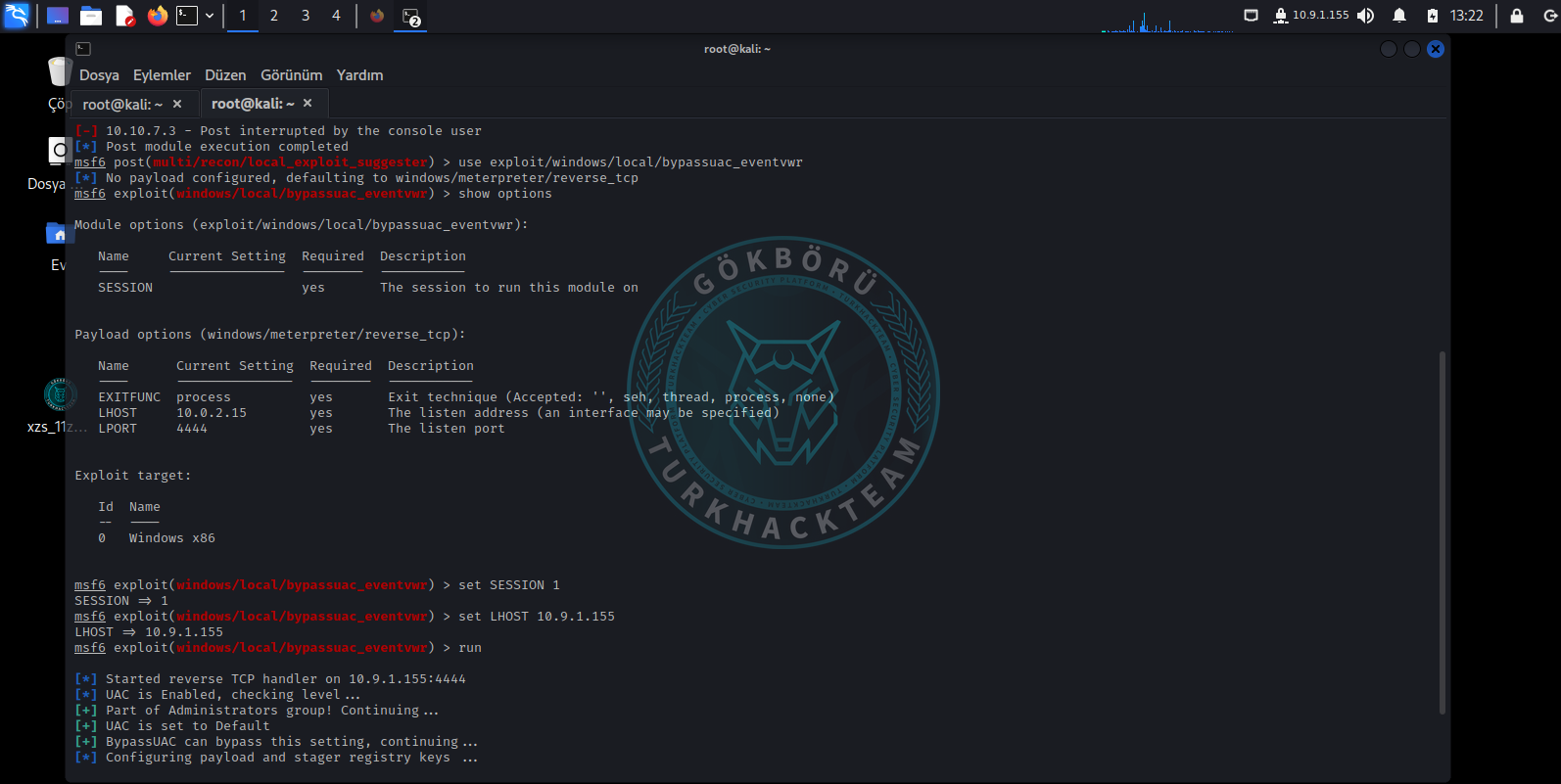
Task: Switch to workspace 2
Action: click(274, 16)
